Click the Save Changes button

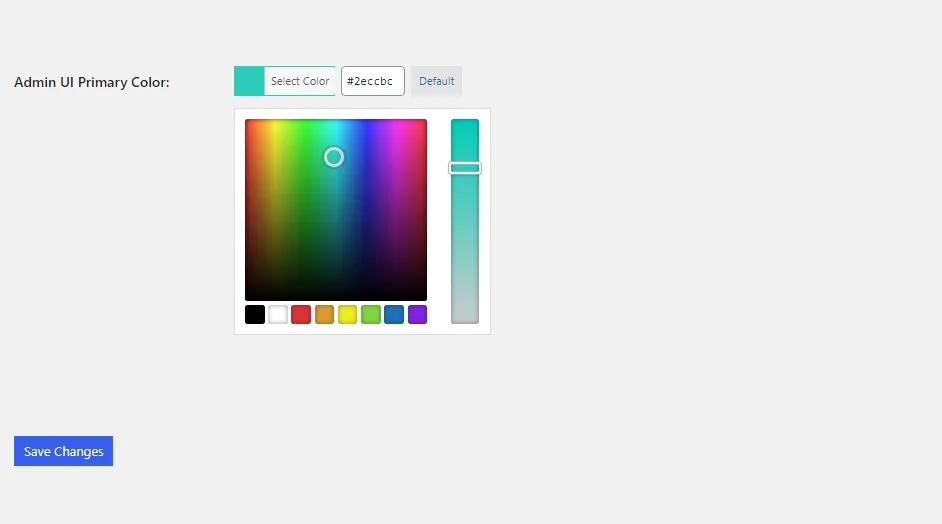pyautogui.click(x=64, y=451)
